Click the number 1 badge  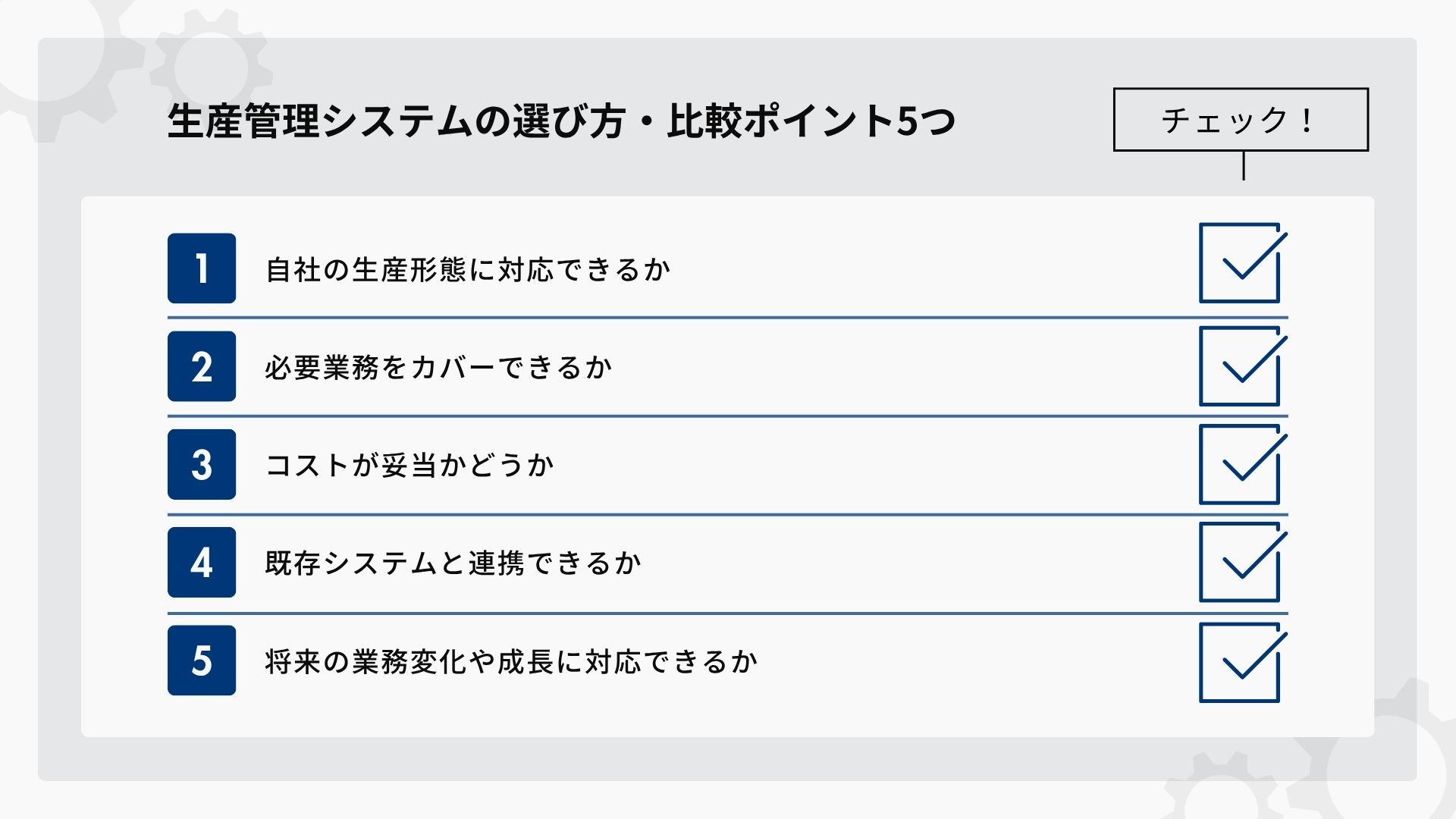click(x=202, y=268)
